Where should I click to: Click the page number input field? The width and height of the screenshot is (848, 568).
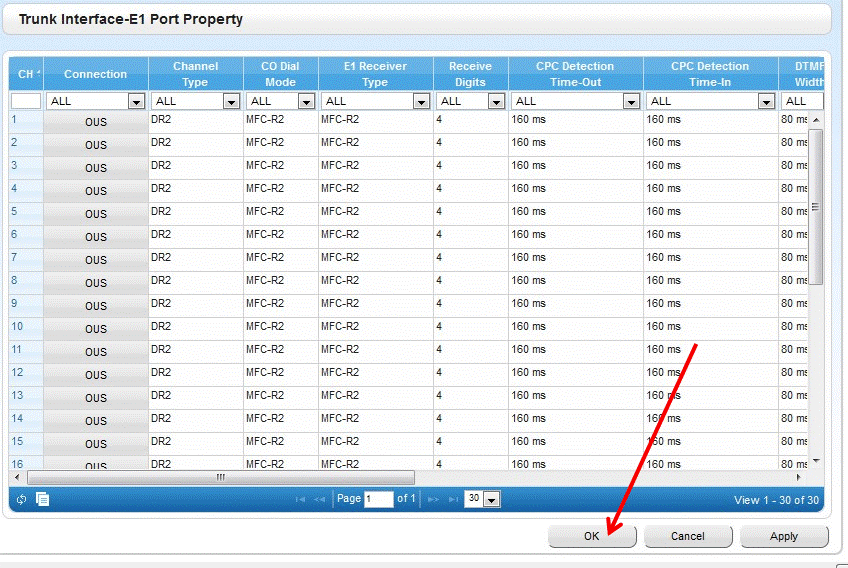(378, 499)
